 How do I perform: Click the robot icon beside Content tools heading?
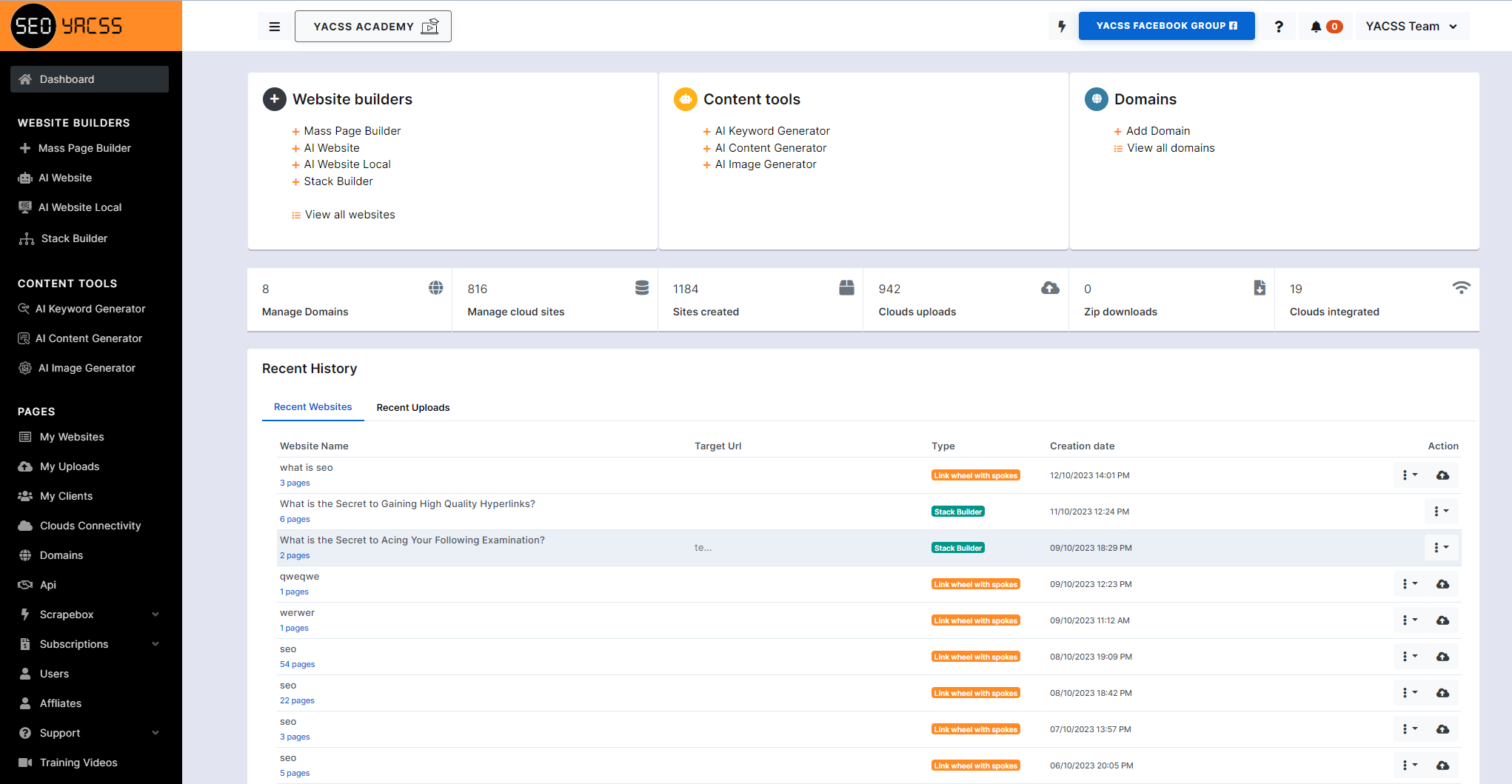(686, 99)
